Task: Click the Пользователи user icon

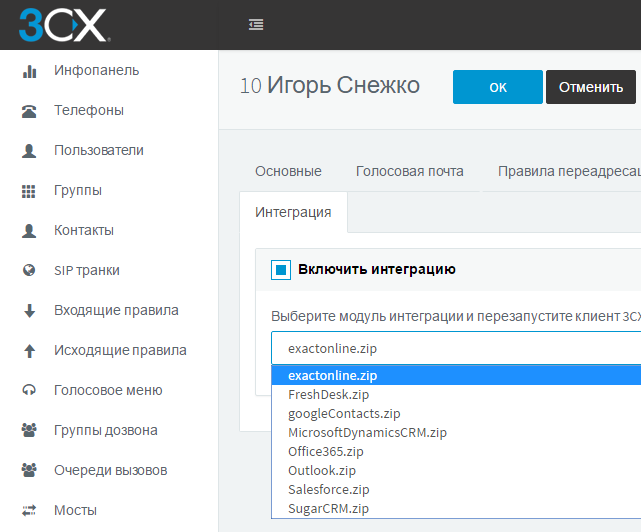Action: click(29, 150)
